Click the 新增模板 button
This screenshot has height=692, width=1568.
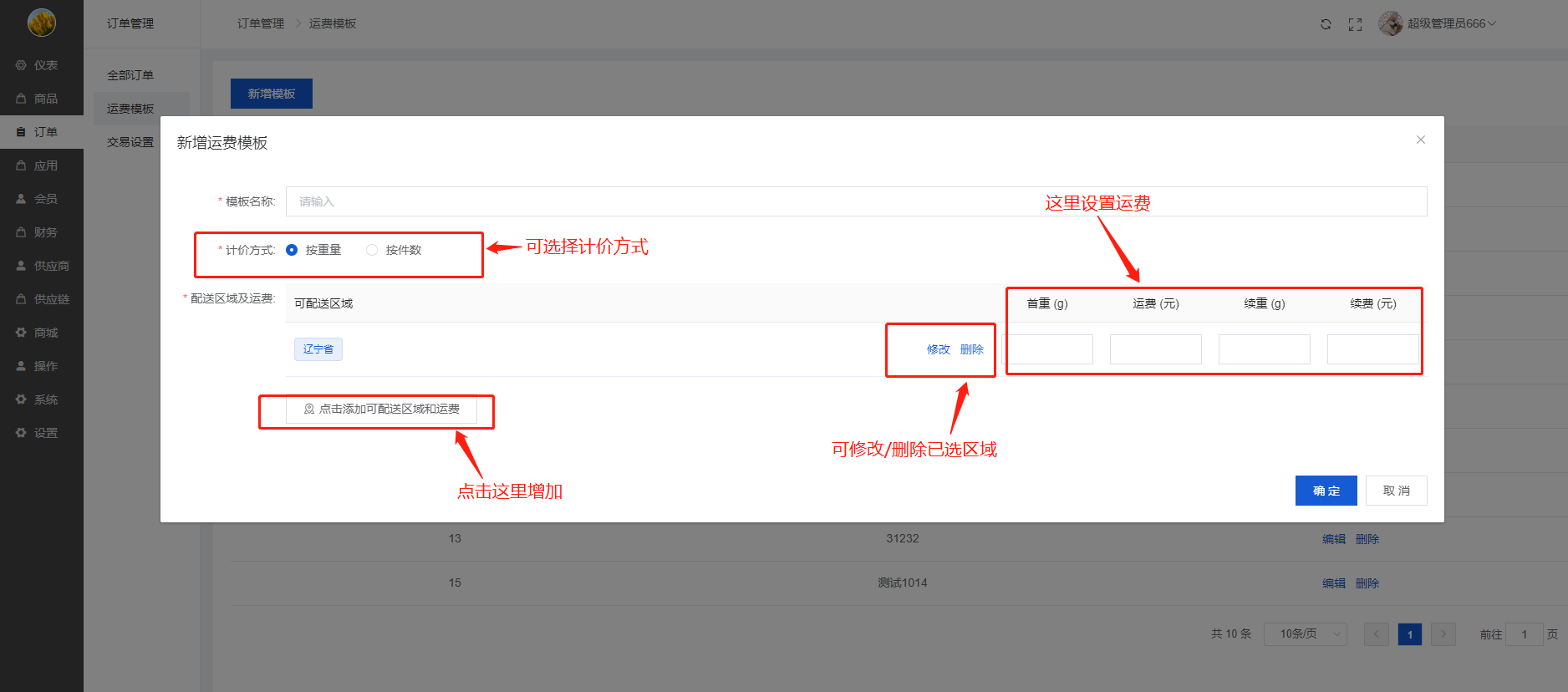click(x=272, y=94)
